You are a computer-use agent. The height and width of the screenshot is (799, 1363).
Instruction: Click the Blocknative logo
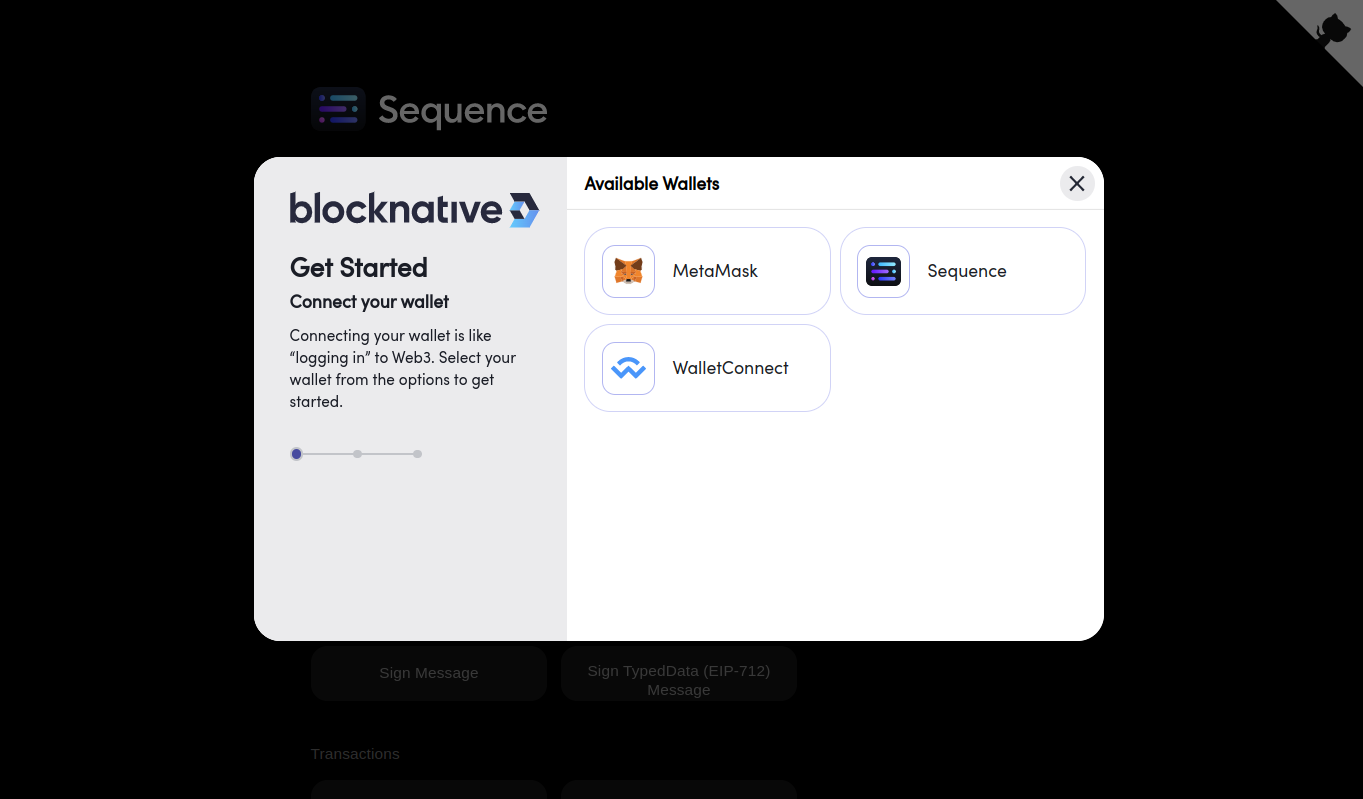point(414,210)
